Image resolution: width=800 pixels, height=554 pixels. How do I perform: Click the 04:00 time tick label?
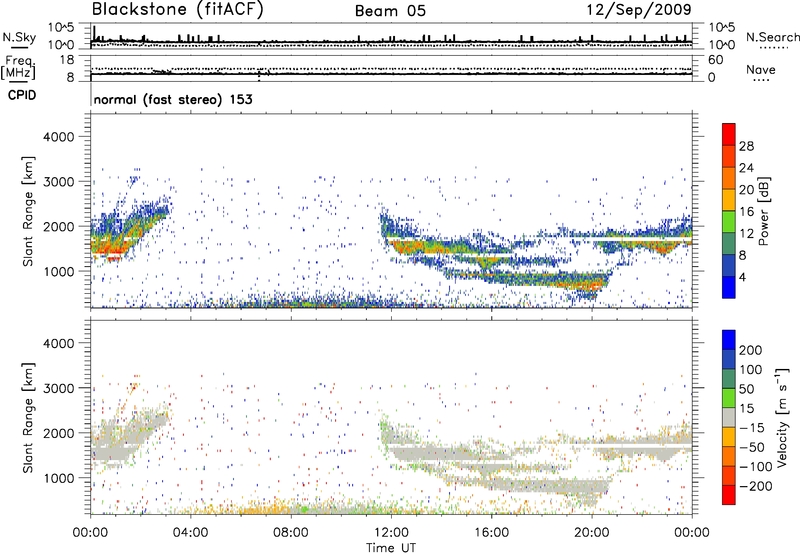point(190,533)
